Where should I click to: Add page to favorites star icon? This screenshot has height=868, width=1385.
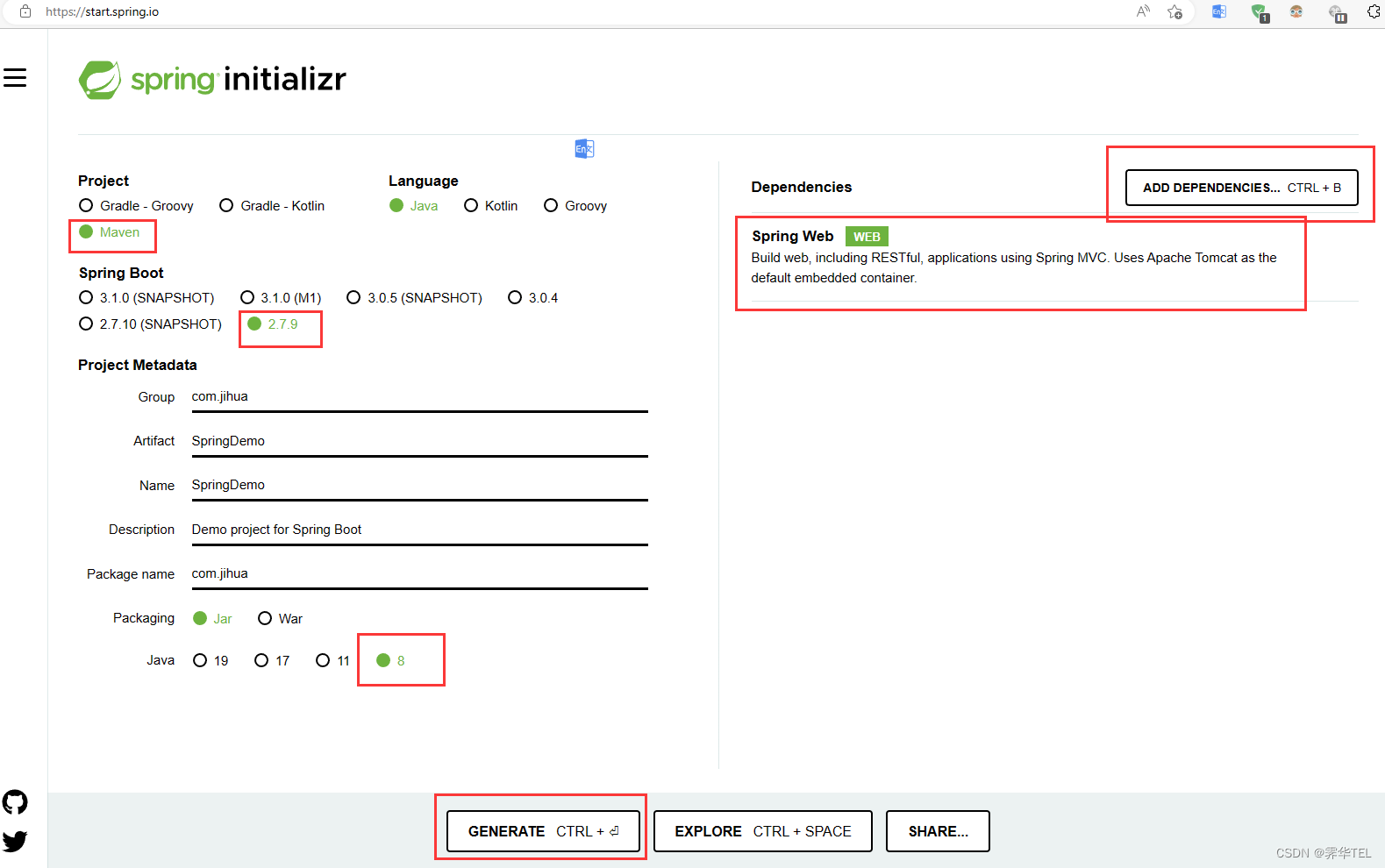click(1175, 11)
